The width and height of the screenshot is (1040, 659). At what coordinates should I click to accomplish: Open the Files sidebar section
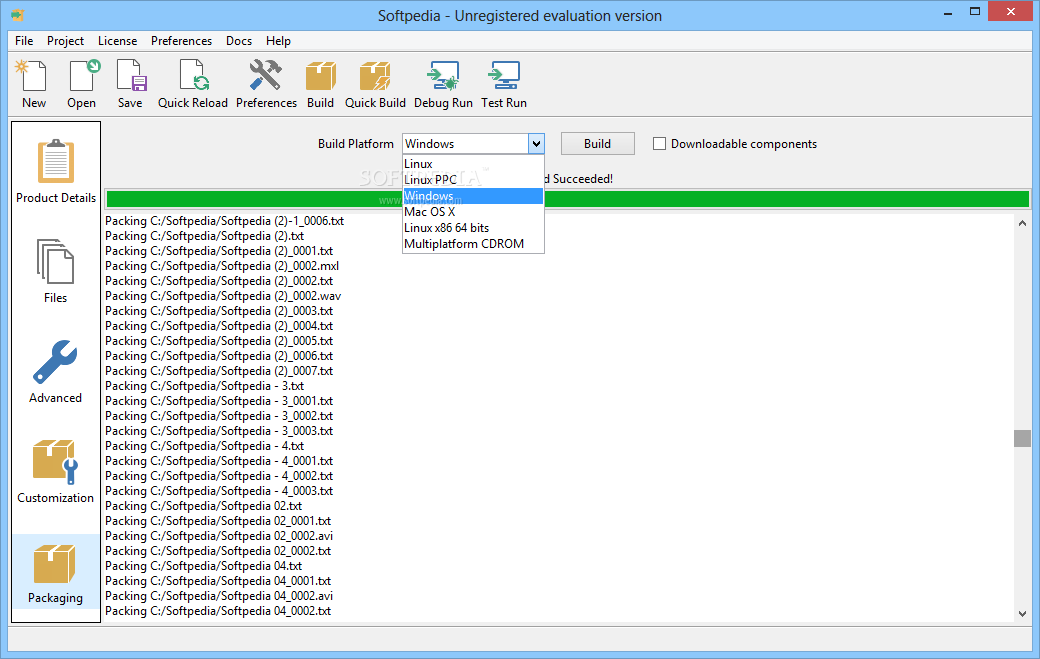56,271
